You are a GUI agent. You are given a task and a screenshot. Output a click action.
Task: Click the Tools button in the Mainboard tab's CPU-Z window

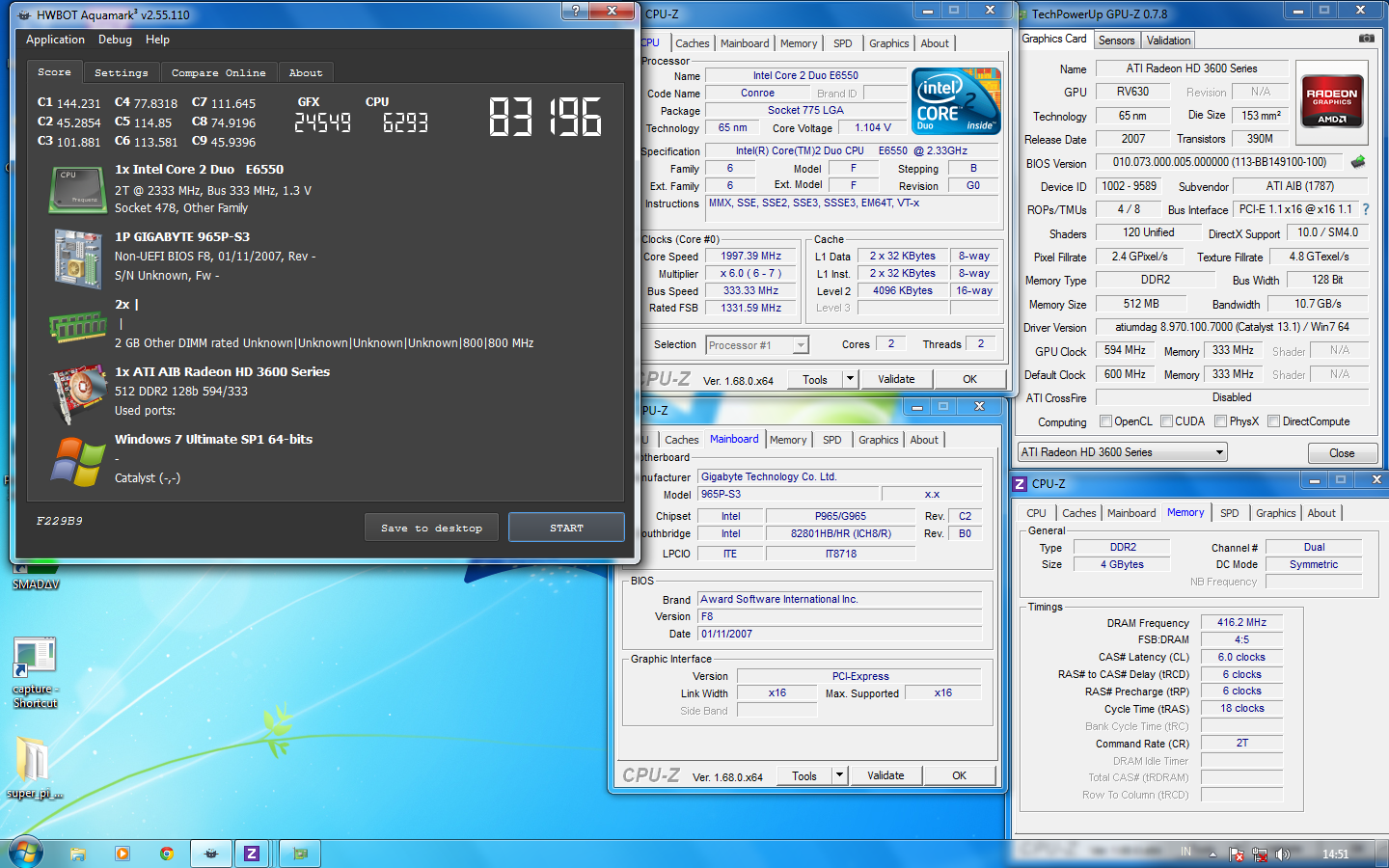point(804,775)
